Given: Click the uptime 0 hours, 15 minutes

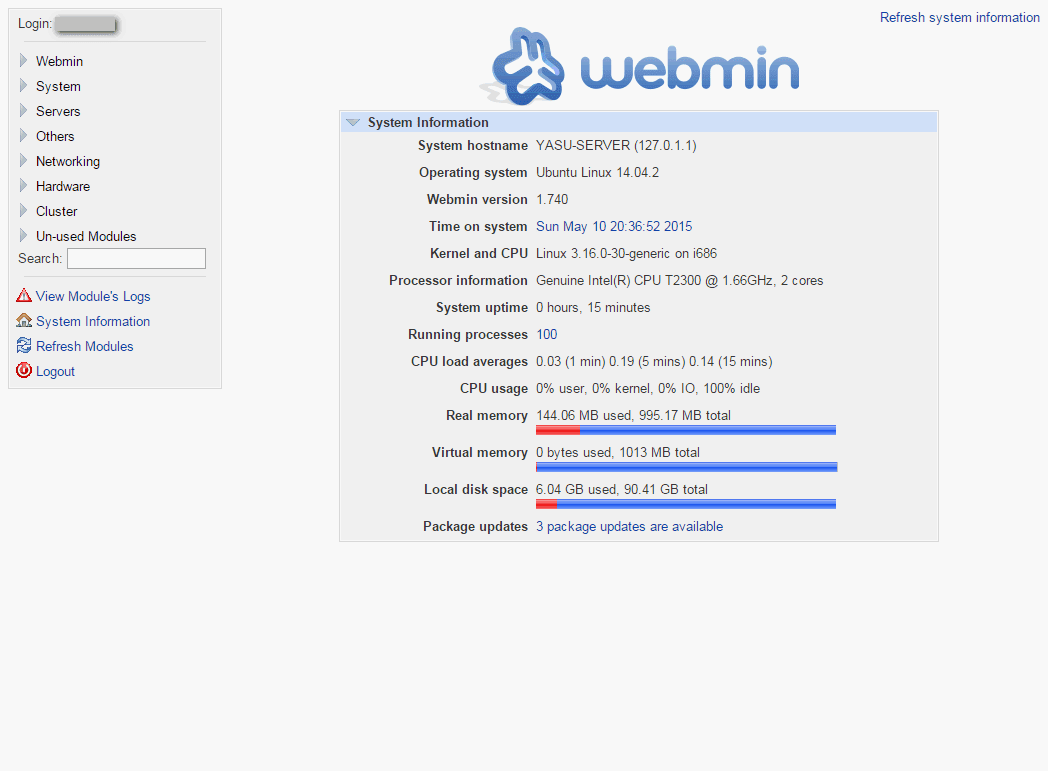Looking at the screenshot, I should point(593,307).
